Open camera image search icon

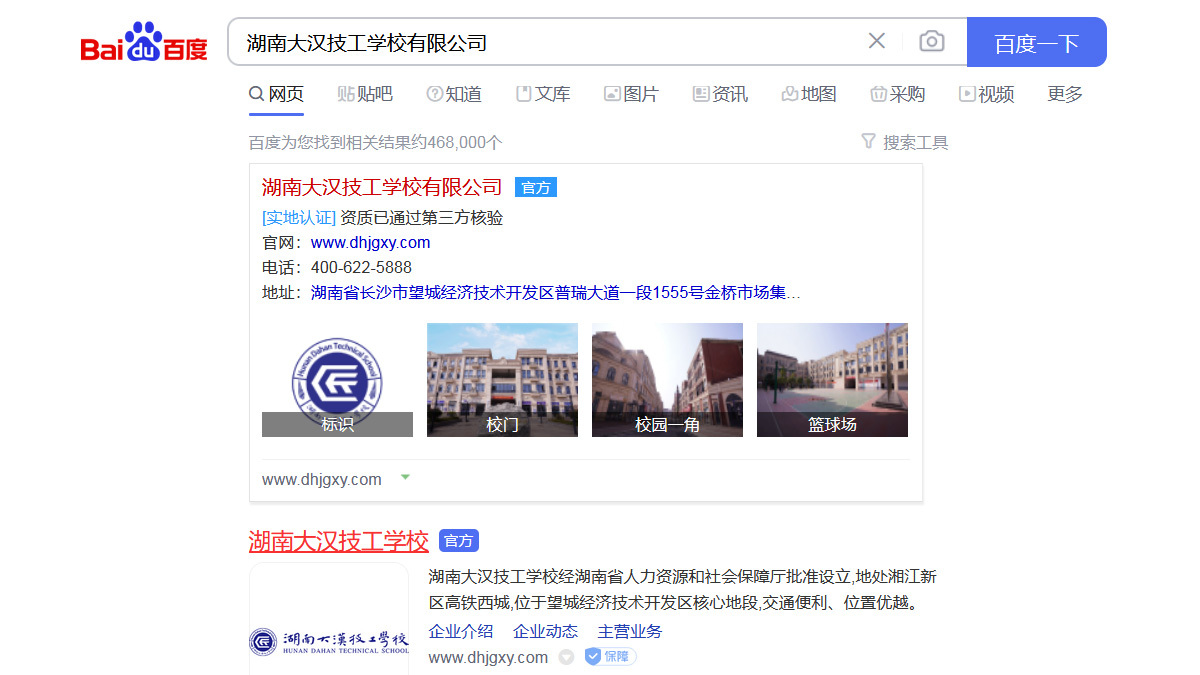(x=932, y=41)
